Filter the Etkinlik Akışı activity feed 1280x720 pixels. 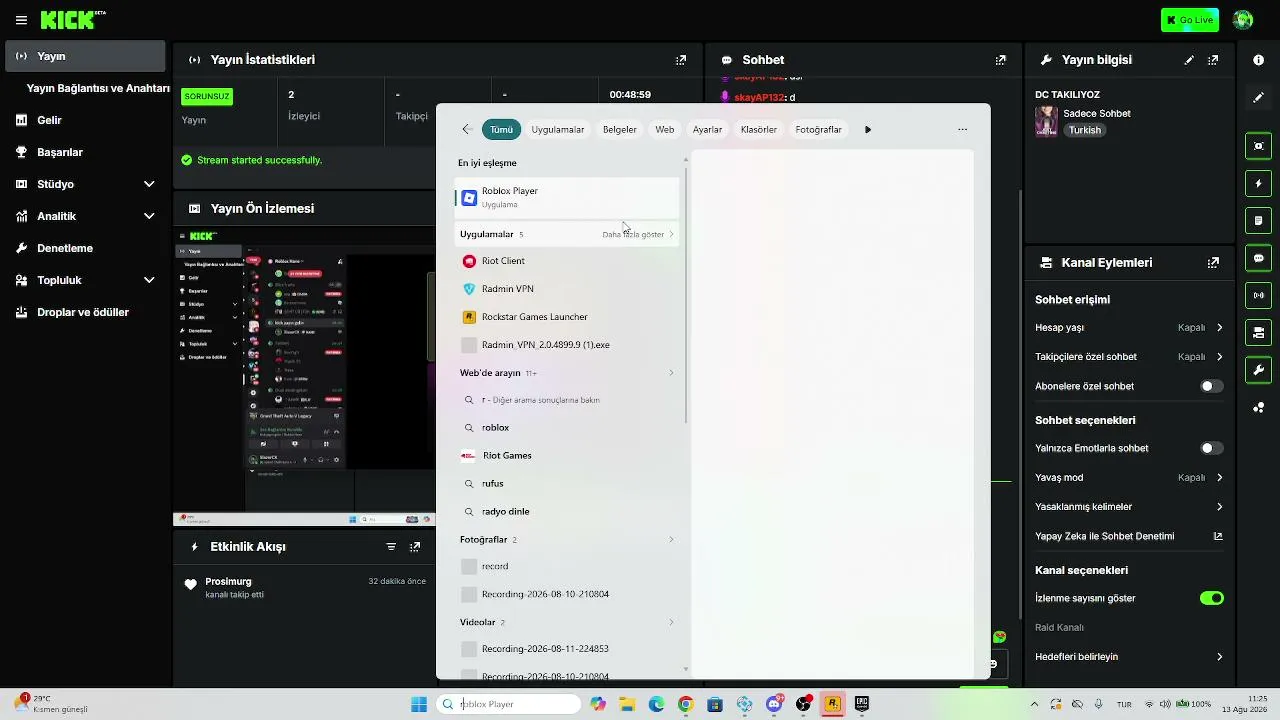(391, 547)
